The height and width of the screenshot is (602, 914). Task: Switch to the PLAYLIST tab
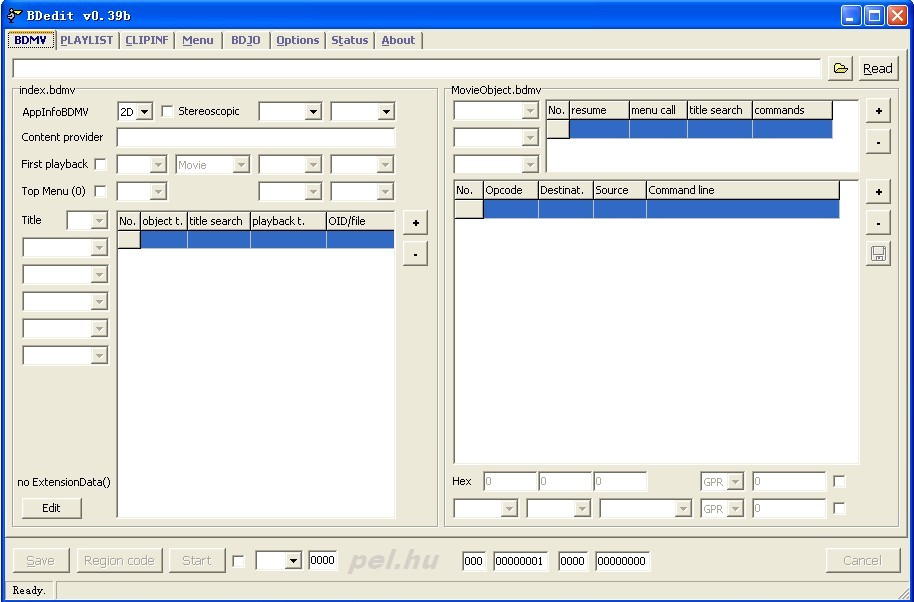click(86, 40)
